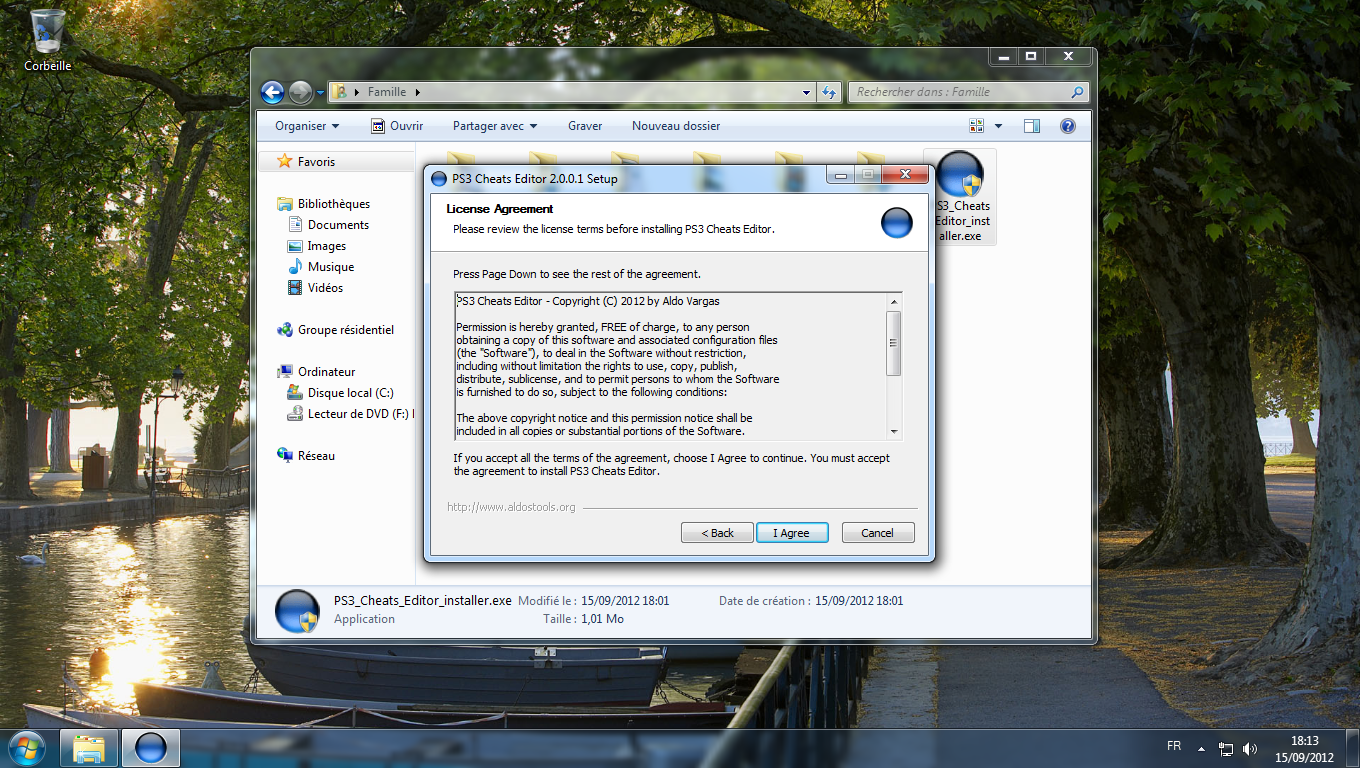Viewport: 1360px width, 768px height.
Task: Go forward in the Explorer window
Action: [x=300, y=92]
